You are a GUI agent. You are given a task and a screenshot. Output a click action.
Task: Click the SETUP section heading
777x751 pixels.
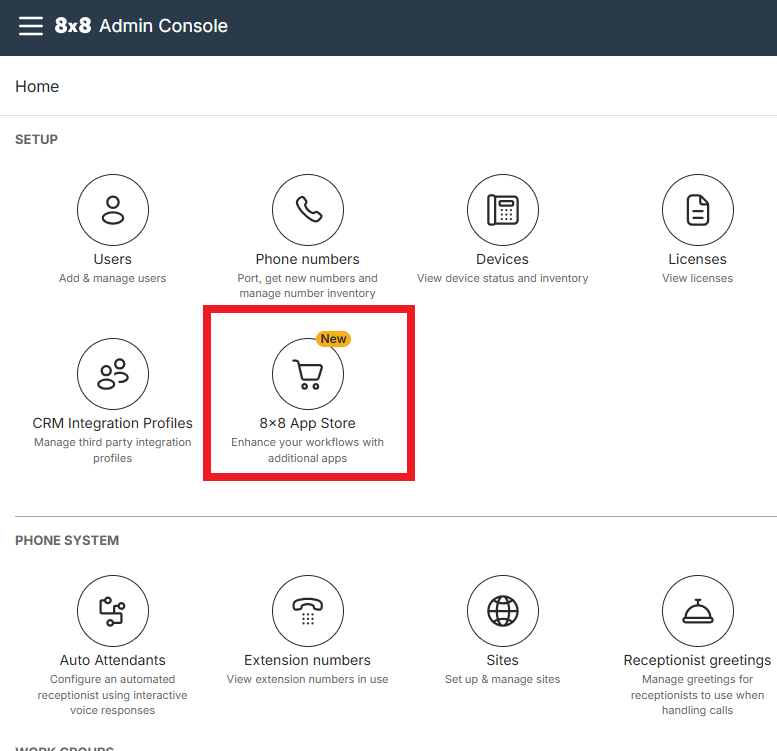pyautogui.click(x=37, y=140)
